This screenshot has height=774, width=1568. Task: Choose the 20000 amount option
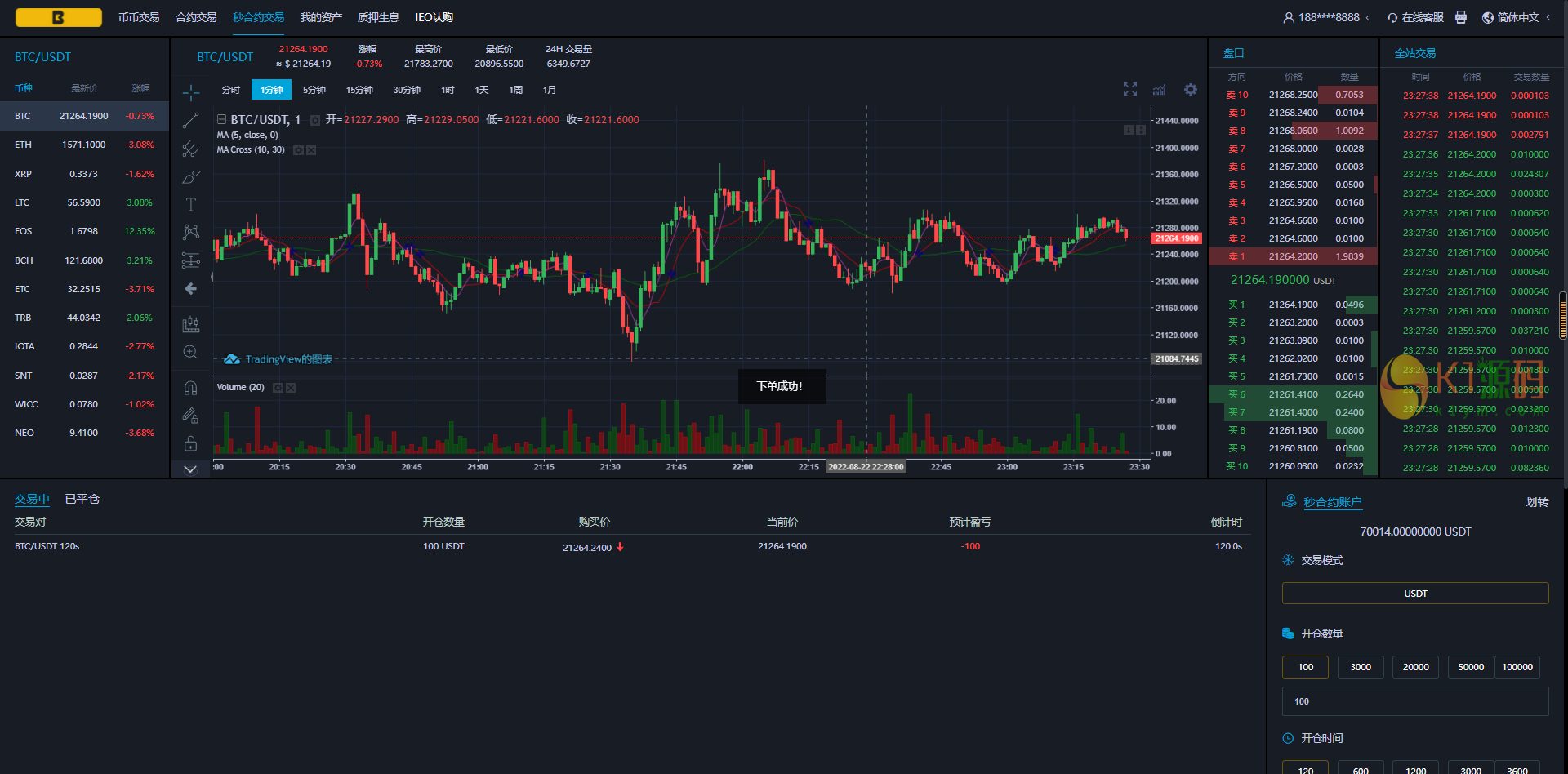[x=1415, y=667]
